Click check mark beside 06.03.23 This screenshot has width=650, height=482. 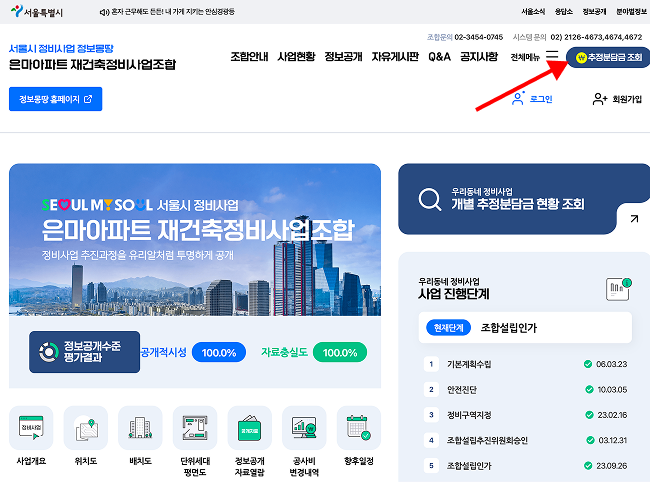[588, 364]
